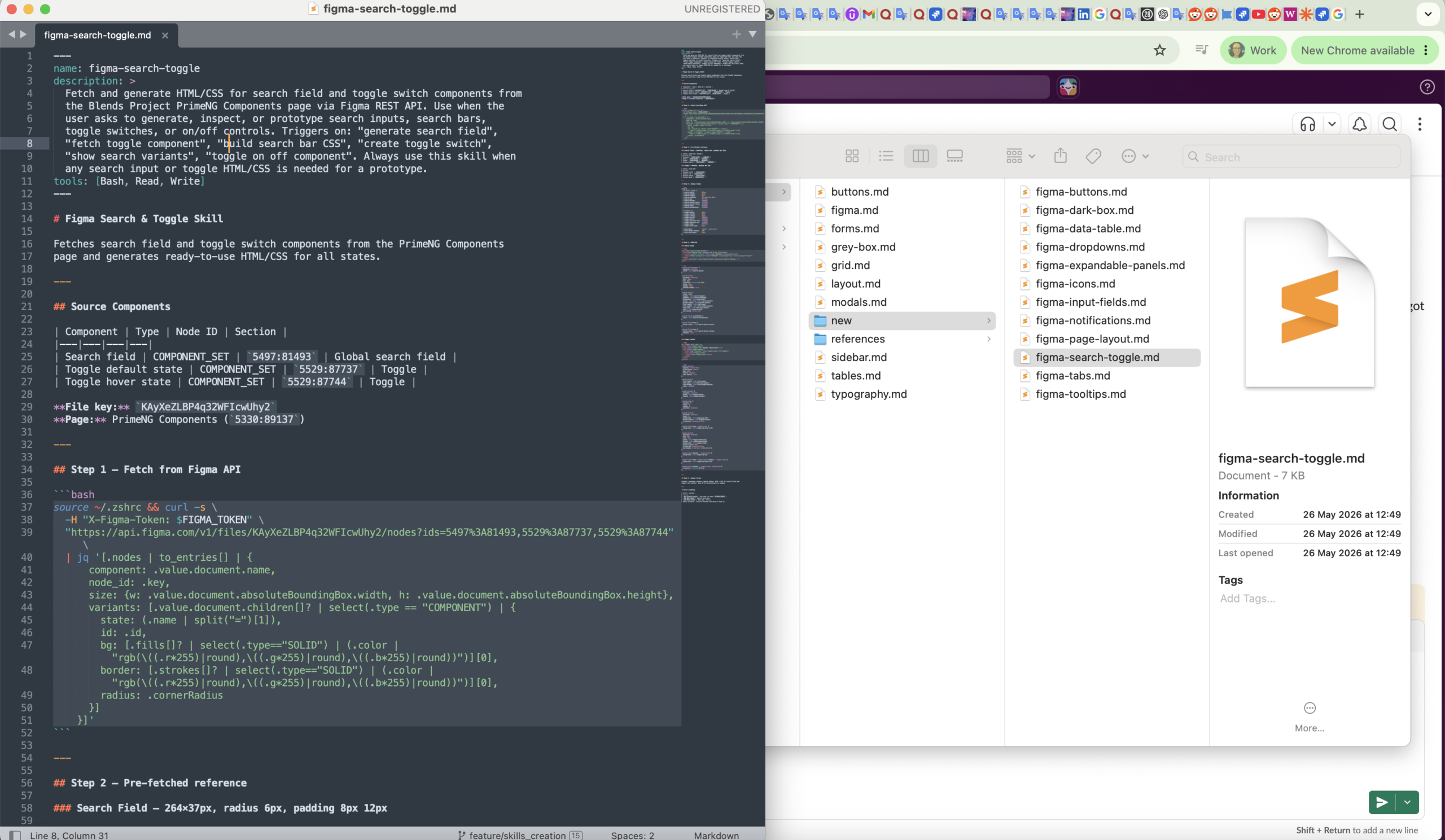Switch to the Claude asterisk Chrome tab
Image resolution: width=1445 pixels, height=840 pixels.
(x=1306, y=14)
